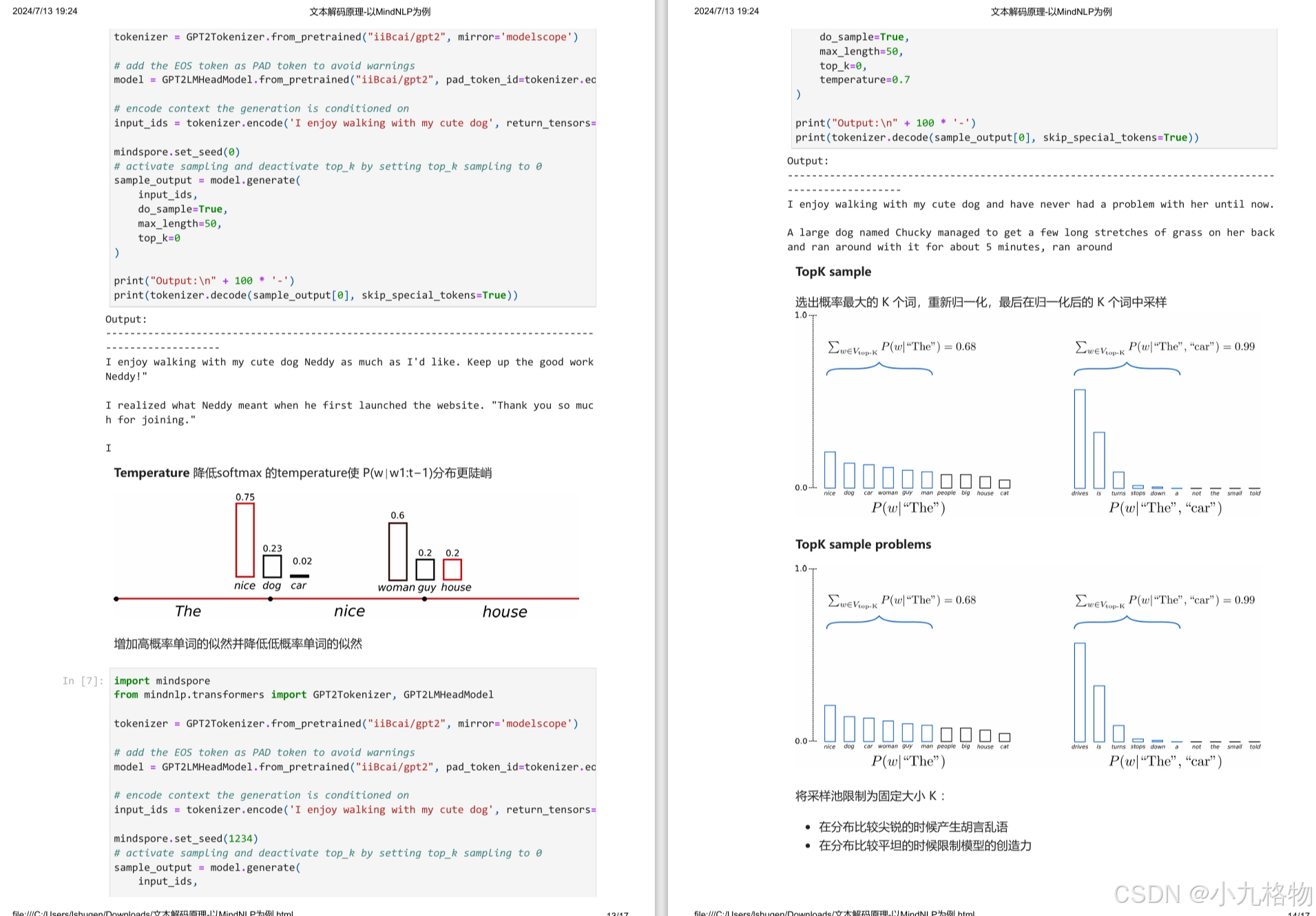Viewport: 1316px width, 916px height.
Task: Click the TopK sample problems heading
Action: [863, 544]
